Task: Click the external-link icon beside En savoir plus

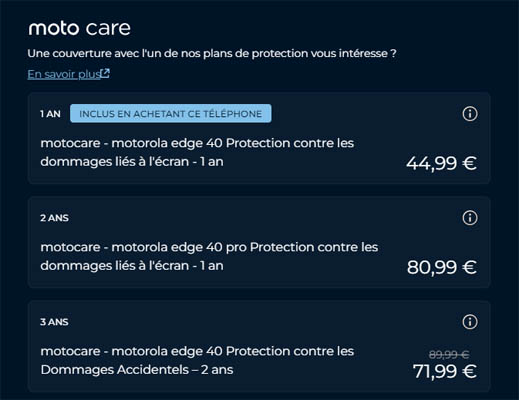Action: pyautogui.click(x=105, y=73)
